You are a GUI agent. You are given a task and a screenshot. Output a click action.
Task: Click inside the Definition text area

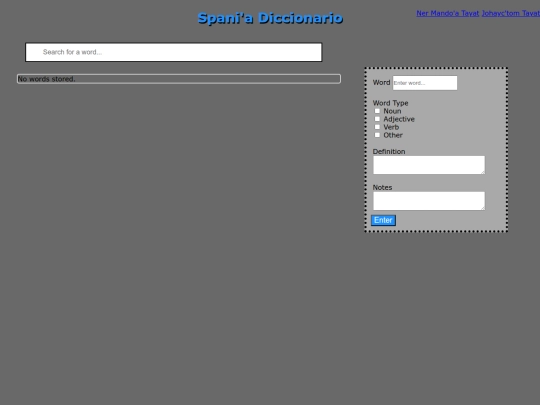coord(429,165)
